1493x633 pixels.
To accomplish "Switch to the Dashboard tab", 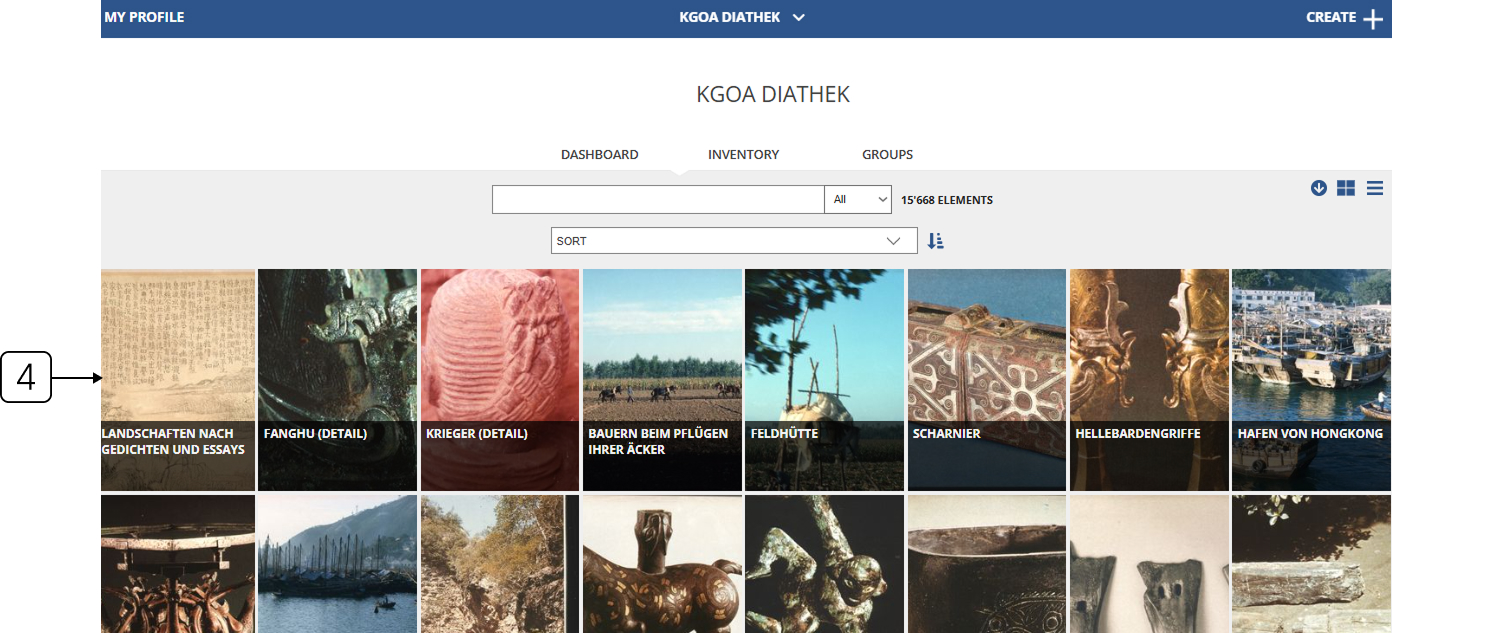I will click(599, 155).
